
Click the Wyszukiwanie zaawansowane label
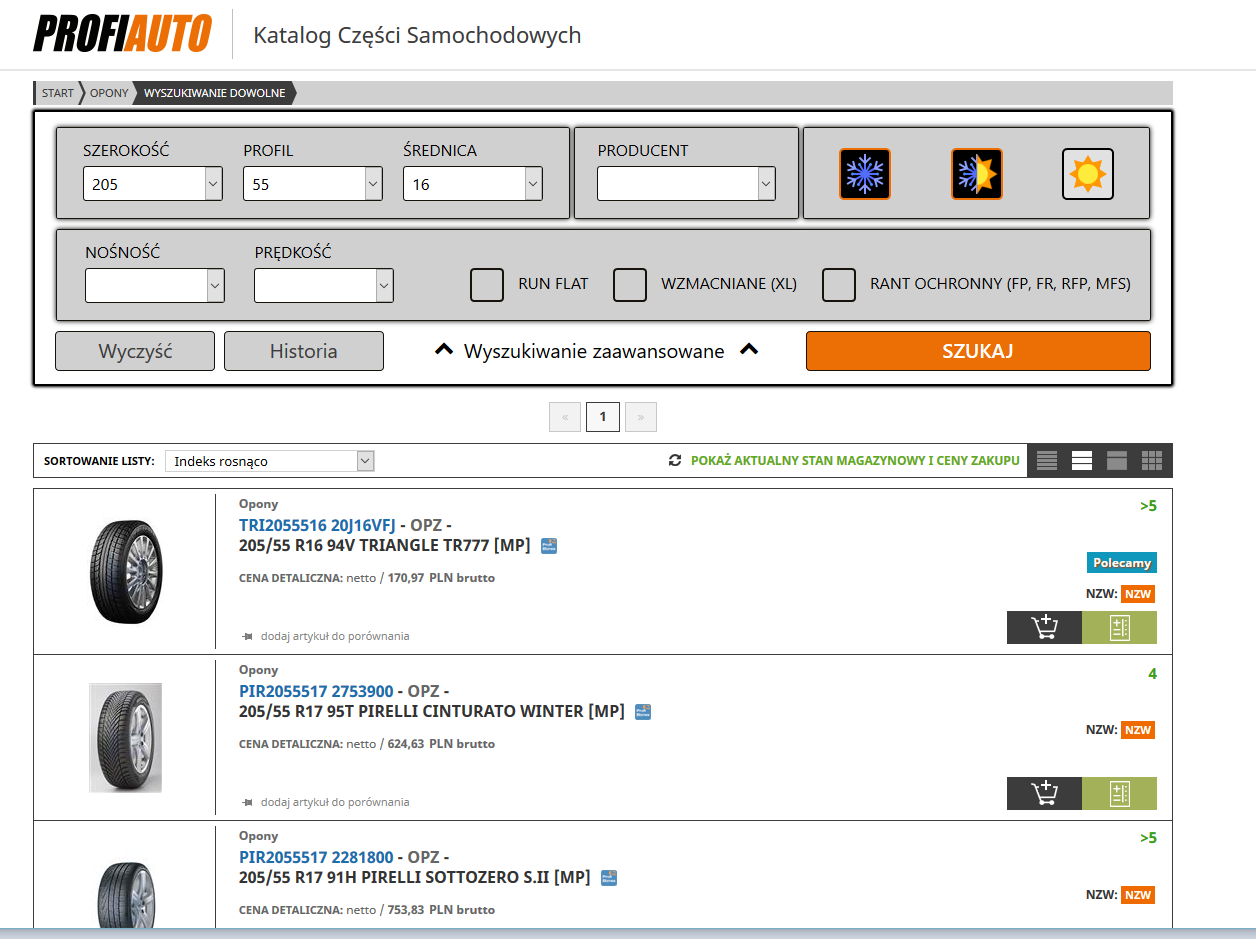coord(594,351)
